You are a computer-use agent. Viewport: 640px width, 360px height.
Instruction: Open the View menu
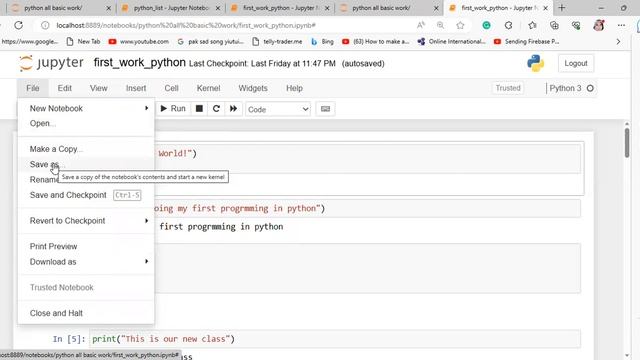tap(98, 88)
